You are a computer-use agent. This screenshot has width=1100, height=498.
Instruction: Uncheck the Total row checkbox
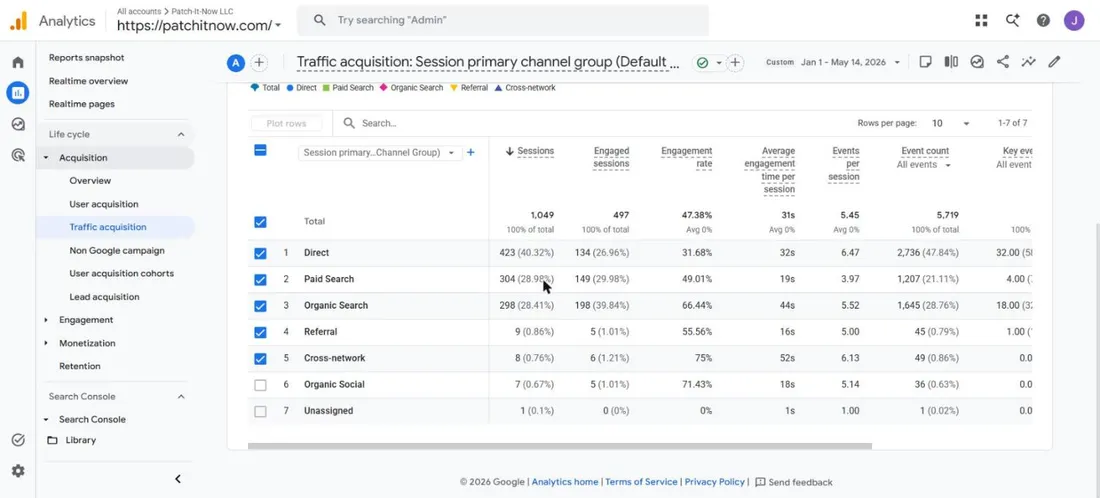[x=260, y=222]
